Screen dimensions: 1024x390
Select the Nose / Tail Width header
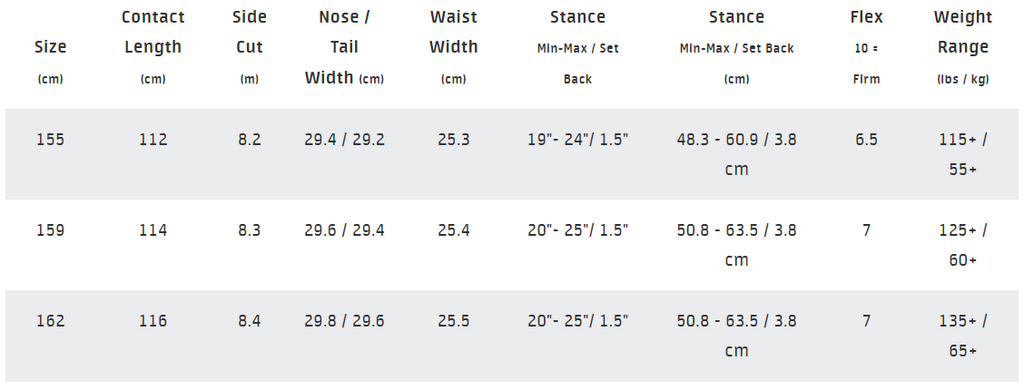(344, 47)
